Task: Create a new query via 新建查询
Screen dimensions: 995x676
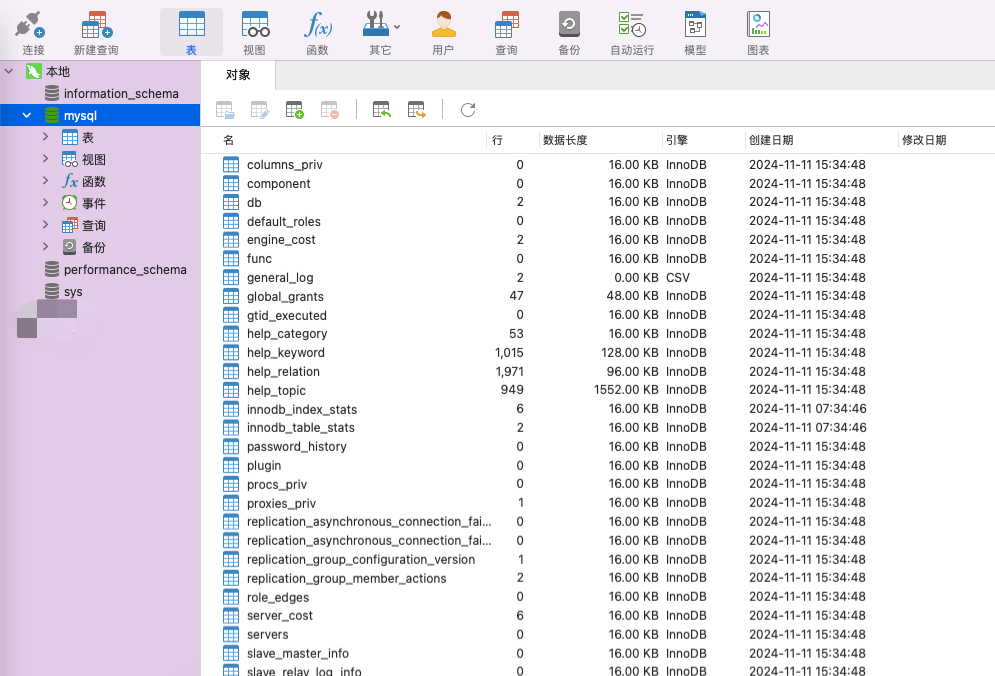Action: 96,32
